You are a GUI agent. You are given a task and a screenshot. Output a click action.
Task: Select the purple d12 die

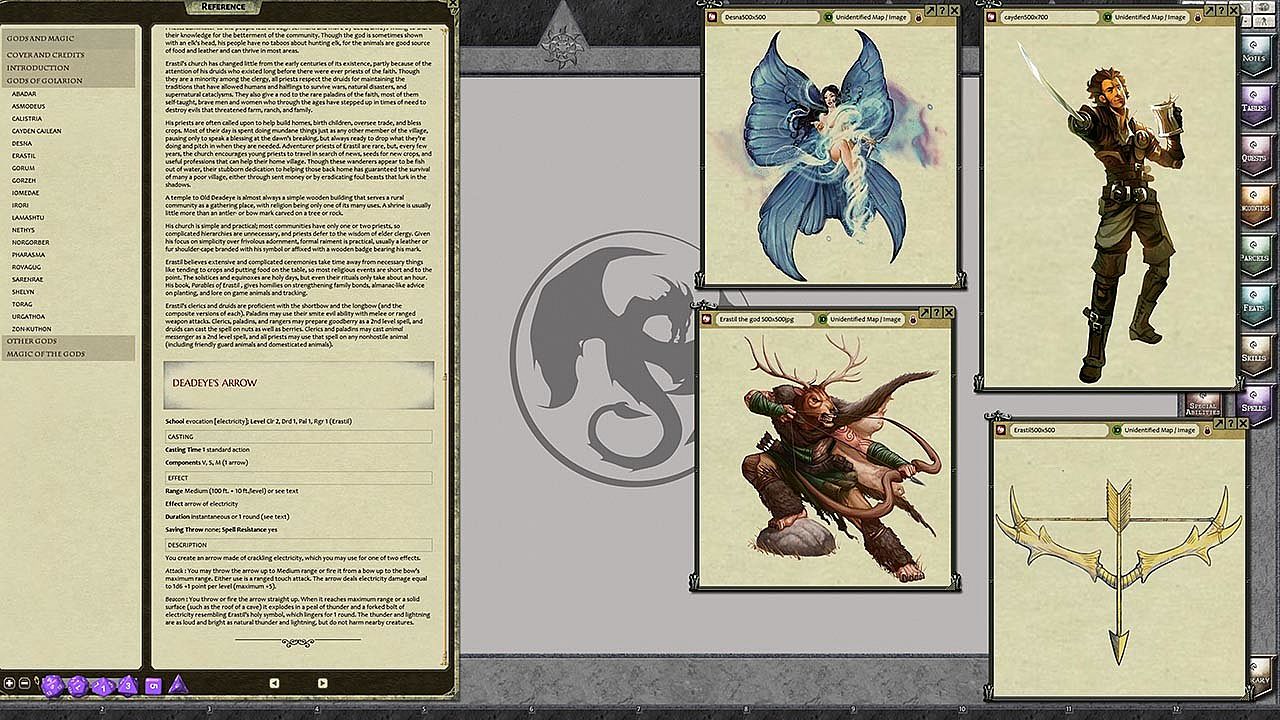[78, 685]
